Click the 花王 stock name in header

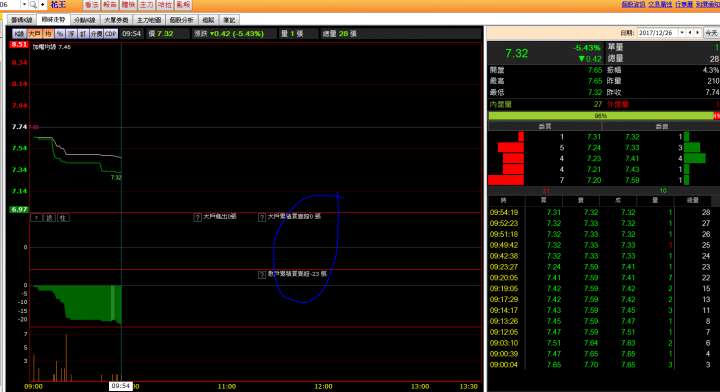(58, 5)
